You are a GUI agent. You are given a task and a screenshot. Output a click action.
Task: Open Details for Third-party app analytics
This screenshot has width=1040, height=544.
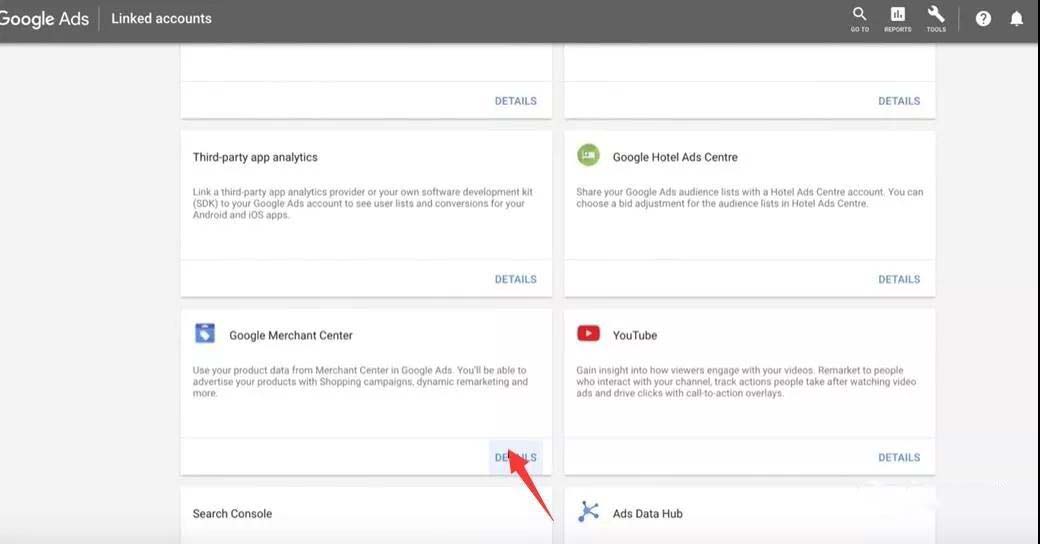click(x=515, y=279)
